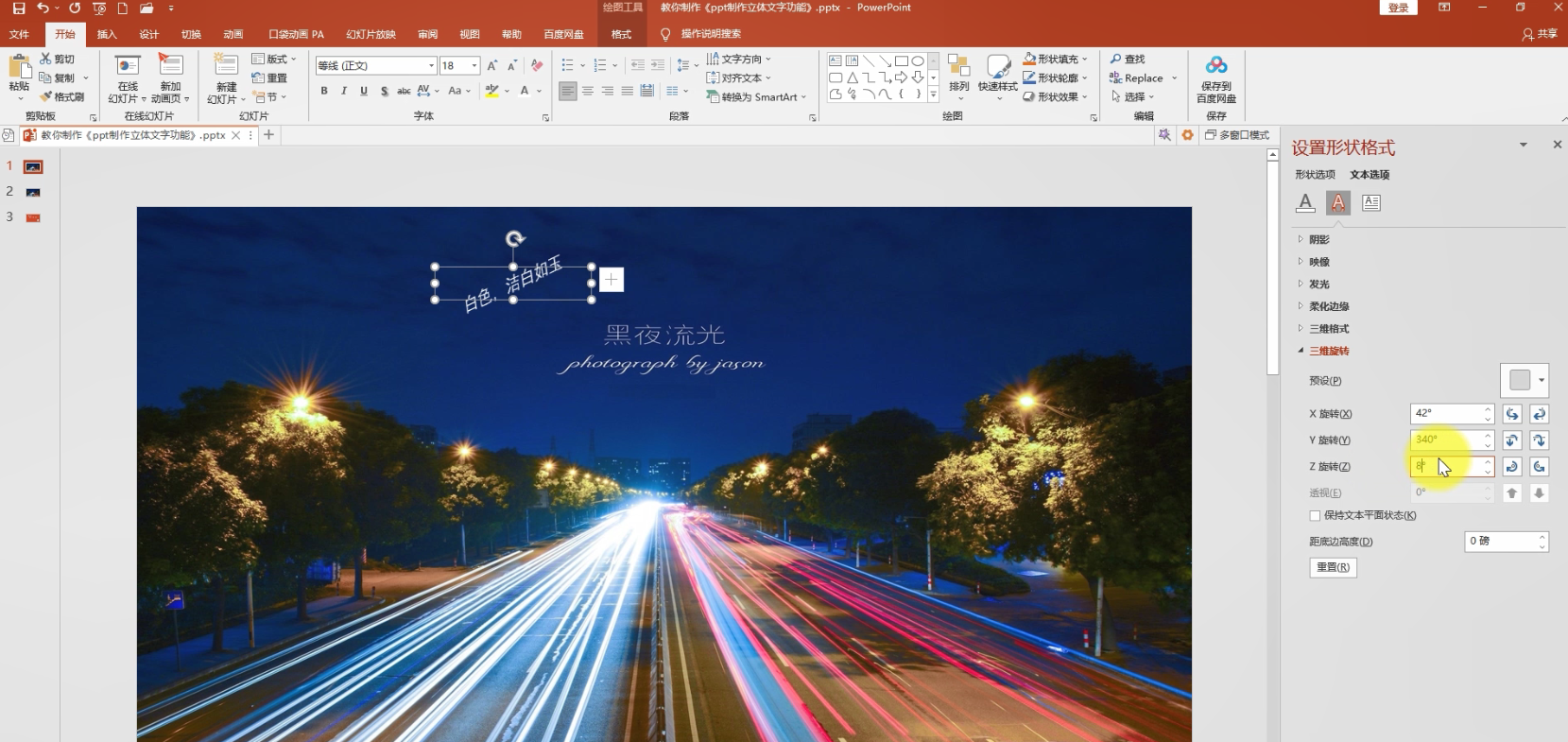Click the strikethrough abc icon
This screenshot has width=1568, height=742.
(404, 91)
